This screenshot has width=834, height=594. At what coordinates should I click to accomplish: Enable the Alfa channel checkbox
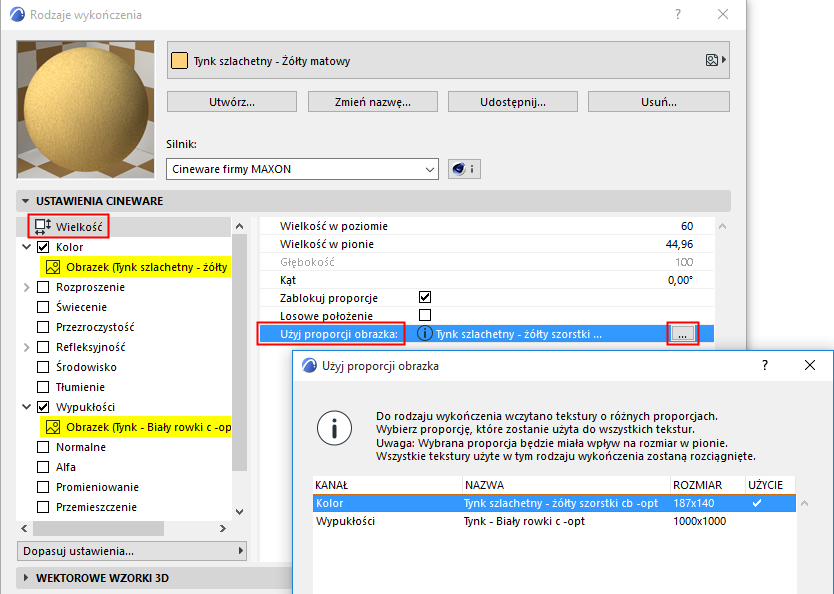(x=43, y=467)
